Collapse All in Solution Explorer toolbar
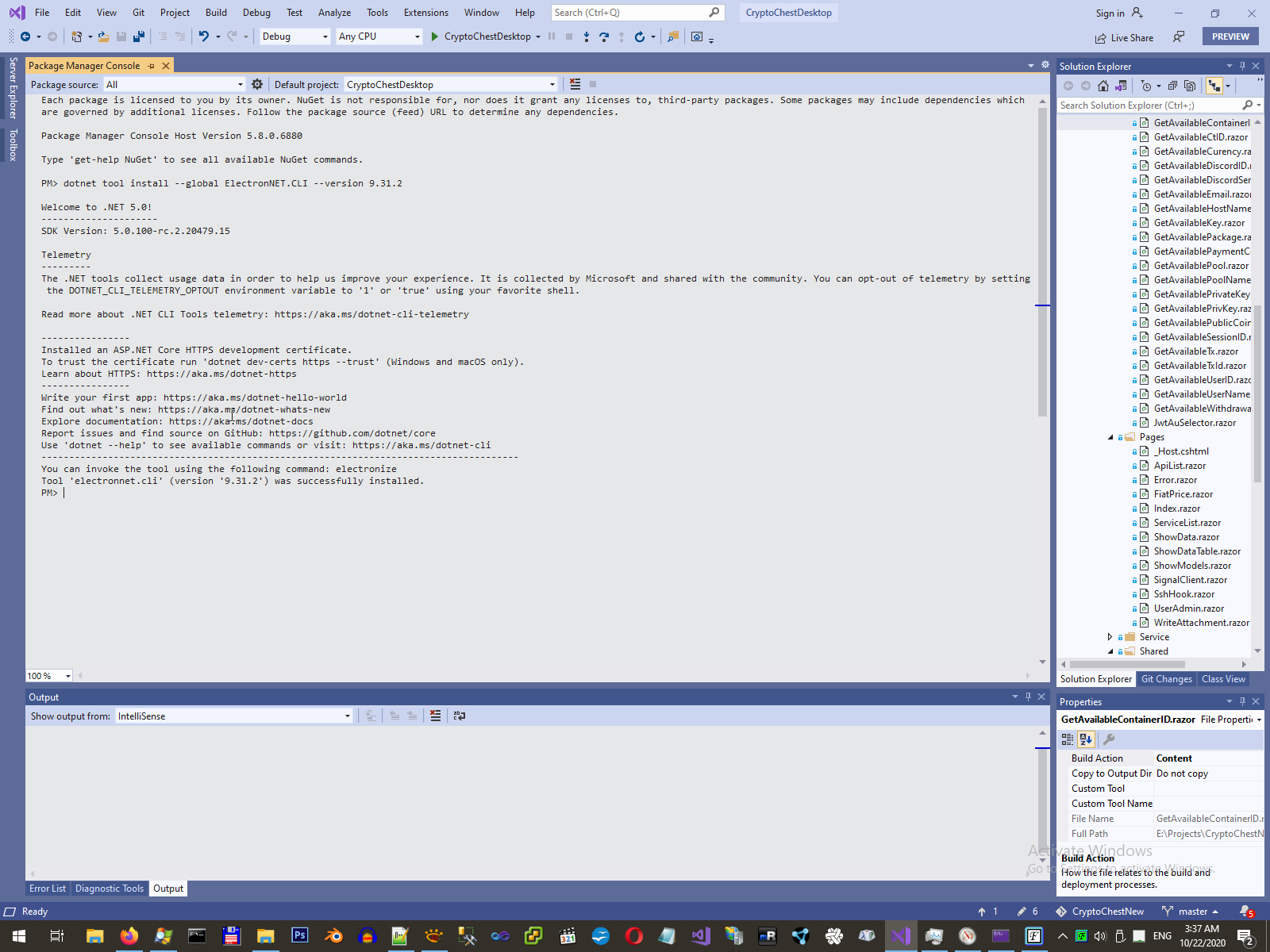 [x=1172, y=86]
